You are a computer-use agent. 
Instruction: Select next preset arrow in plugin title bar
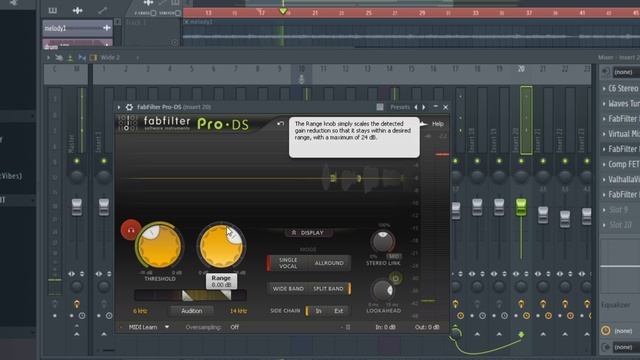(424, 107)
